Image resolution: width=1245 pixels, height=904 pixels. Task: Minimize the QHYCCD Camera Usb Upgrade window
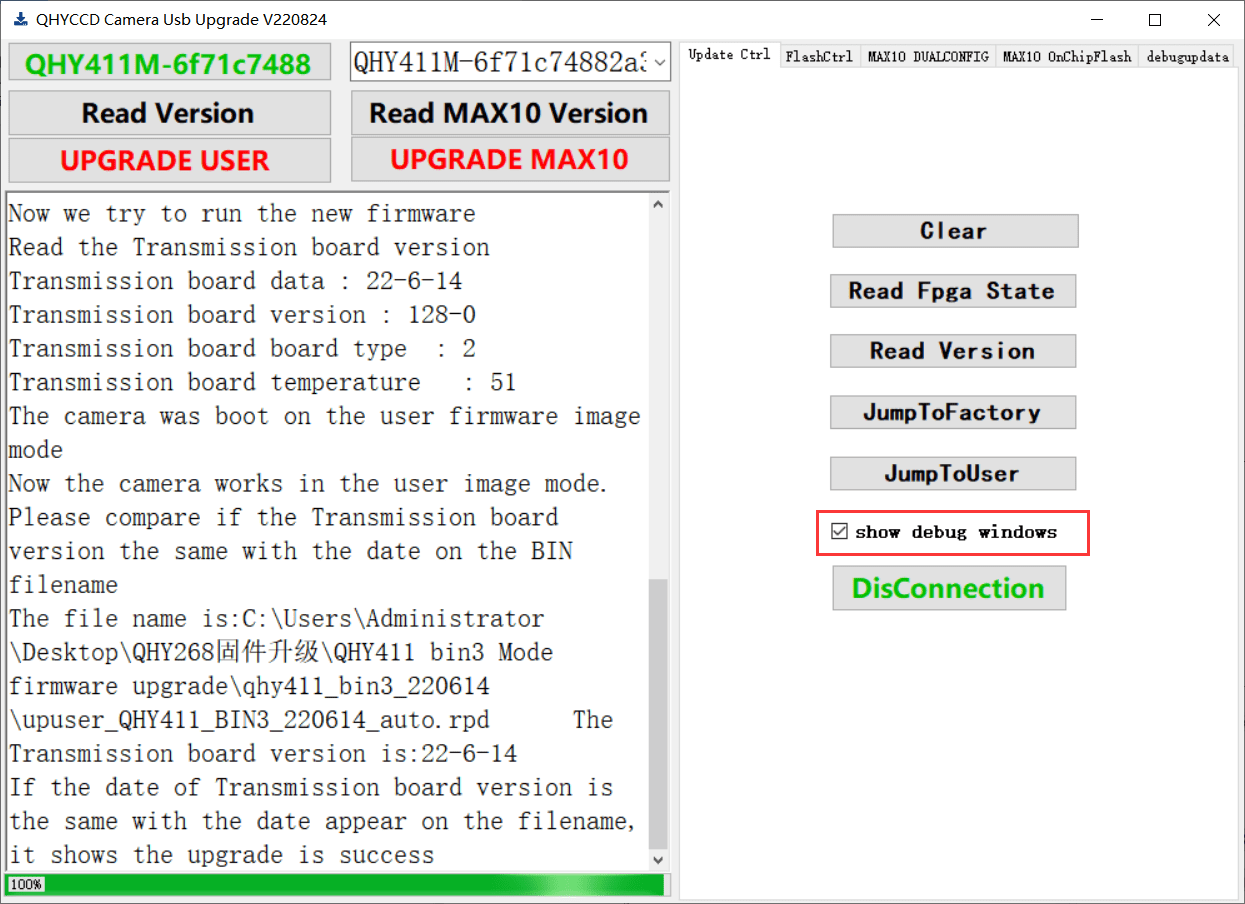1098,20
